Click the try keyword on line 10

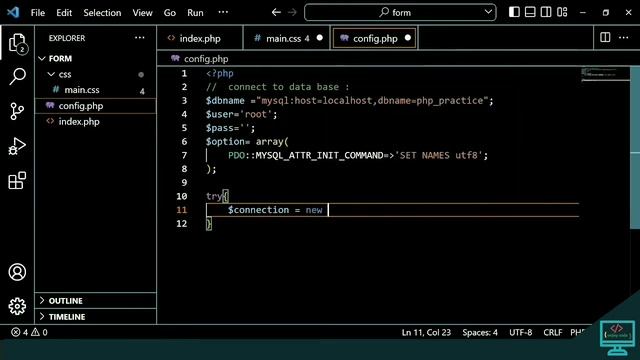(214, 196)
